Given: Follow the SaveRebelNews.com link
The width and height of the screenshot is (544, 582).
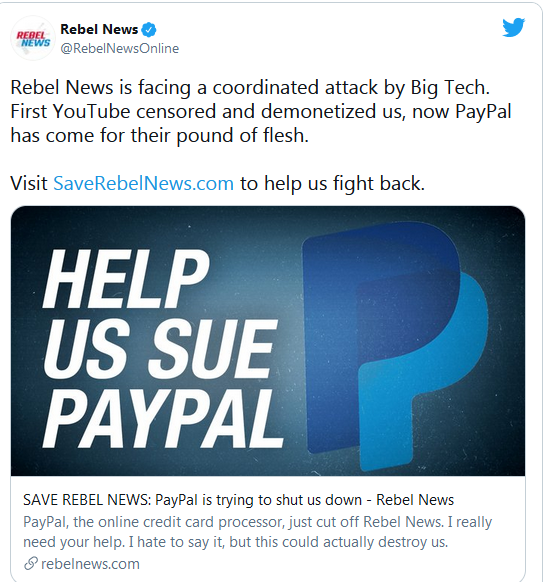Looking at the screenshot, I should pos(143,183).
